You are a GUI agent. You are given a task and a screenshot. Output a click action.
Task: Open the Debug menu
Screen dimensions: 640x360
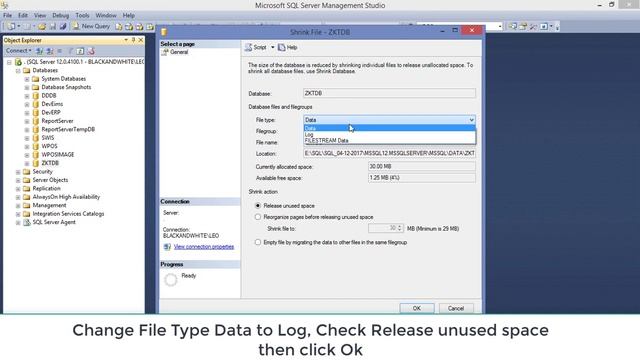pos(60,16)
